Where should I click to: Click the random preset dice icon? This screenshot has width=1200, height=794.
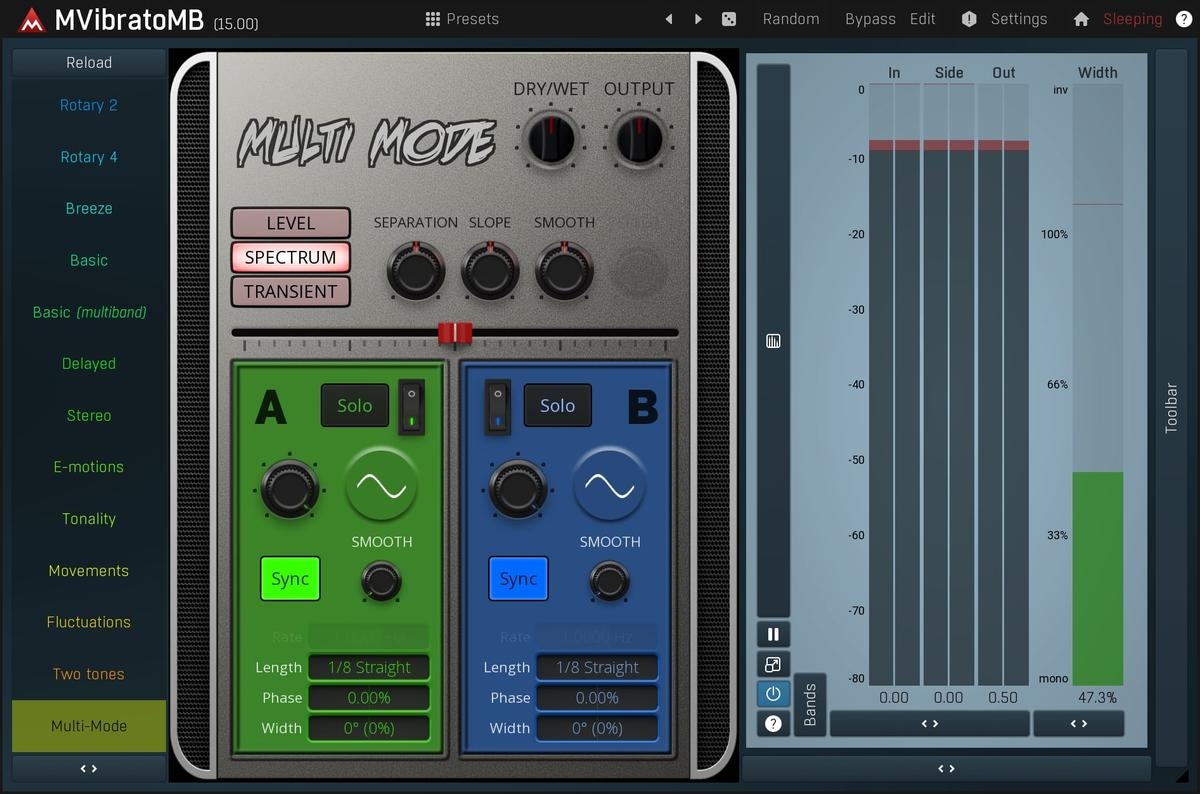(x=729, y=19)
